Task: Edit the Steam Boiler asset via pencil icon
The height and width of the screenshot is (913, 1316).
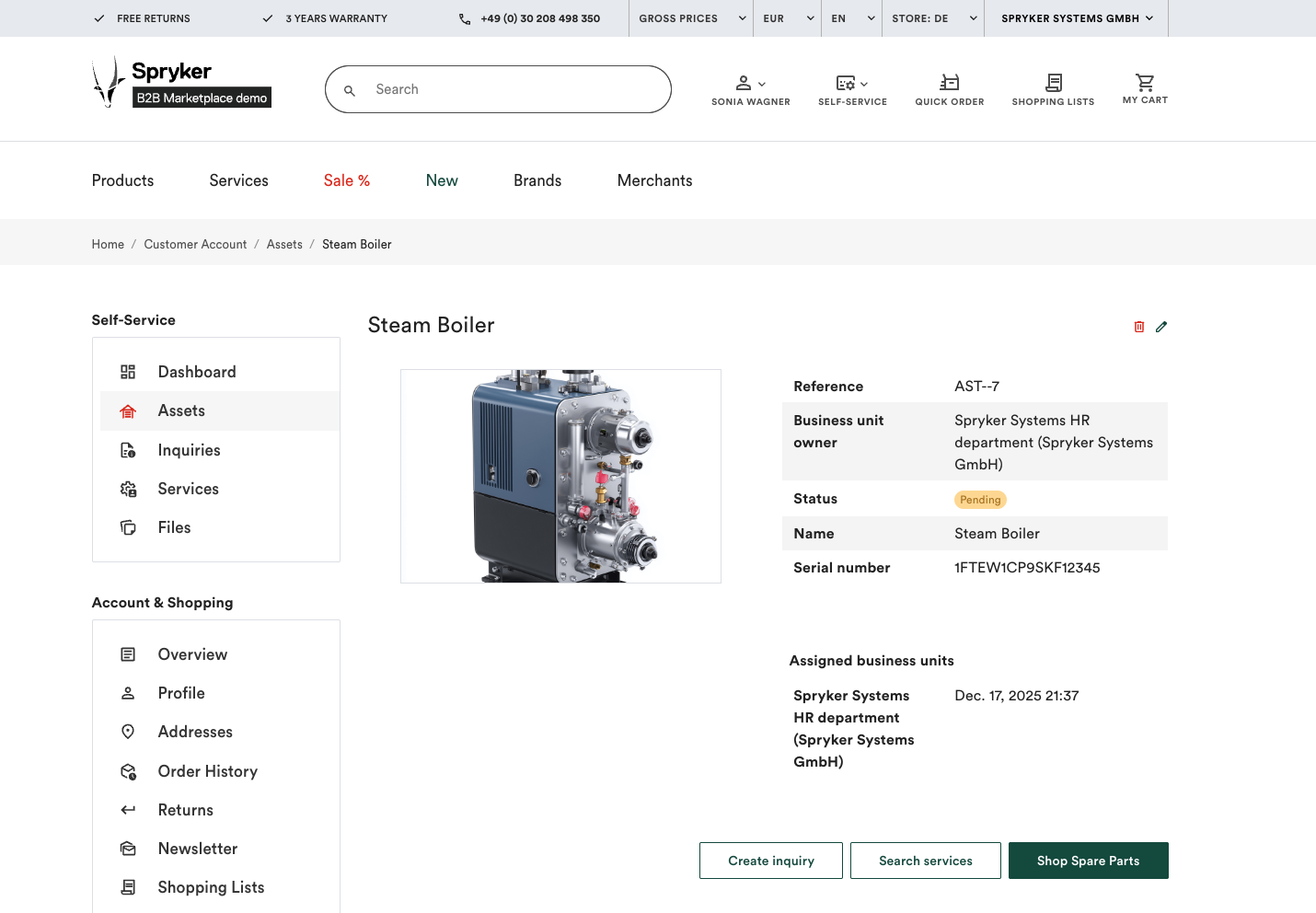Action: coord(1160,327)
